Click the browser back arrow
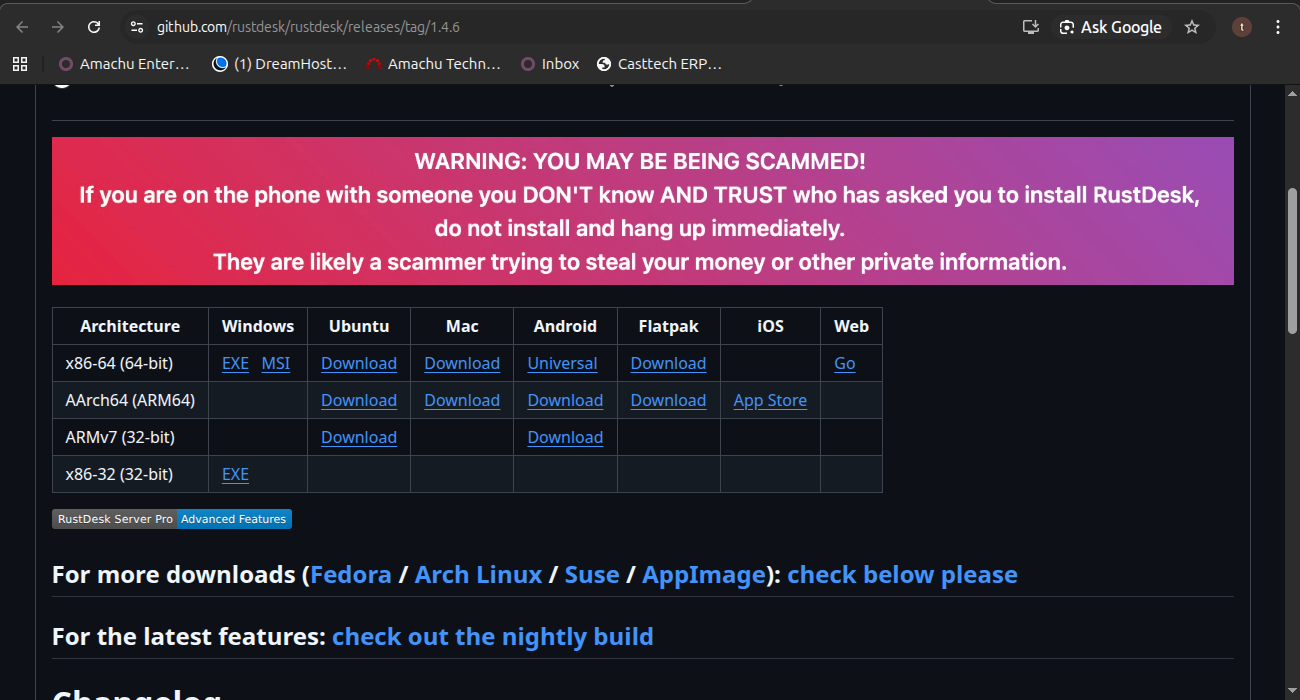The image size is (1300, 700). [x=22, y=27]
